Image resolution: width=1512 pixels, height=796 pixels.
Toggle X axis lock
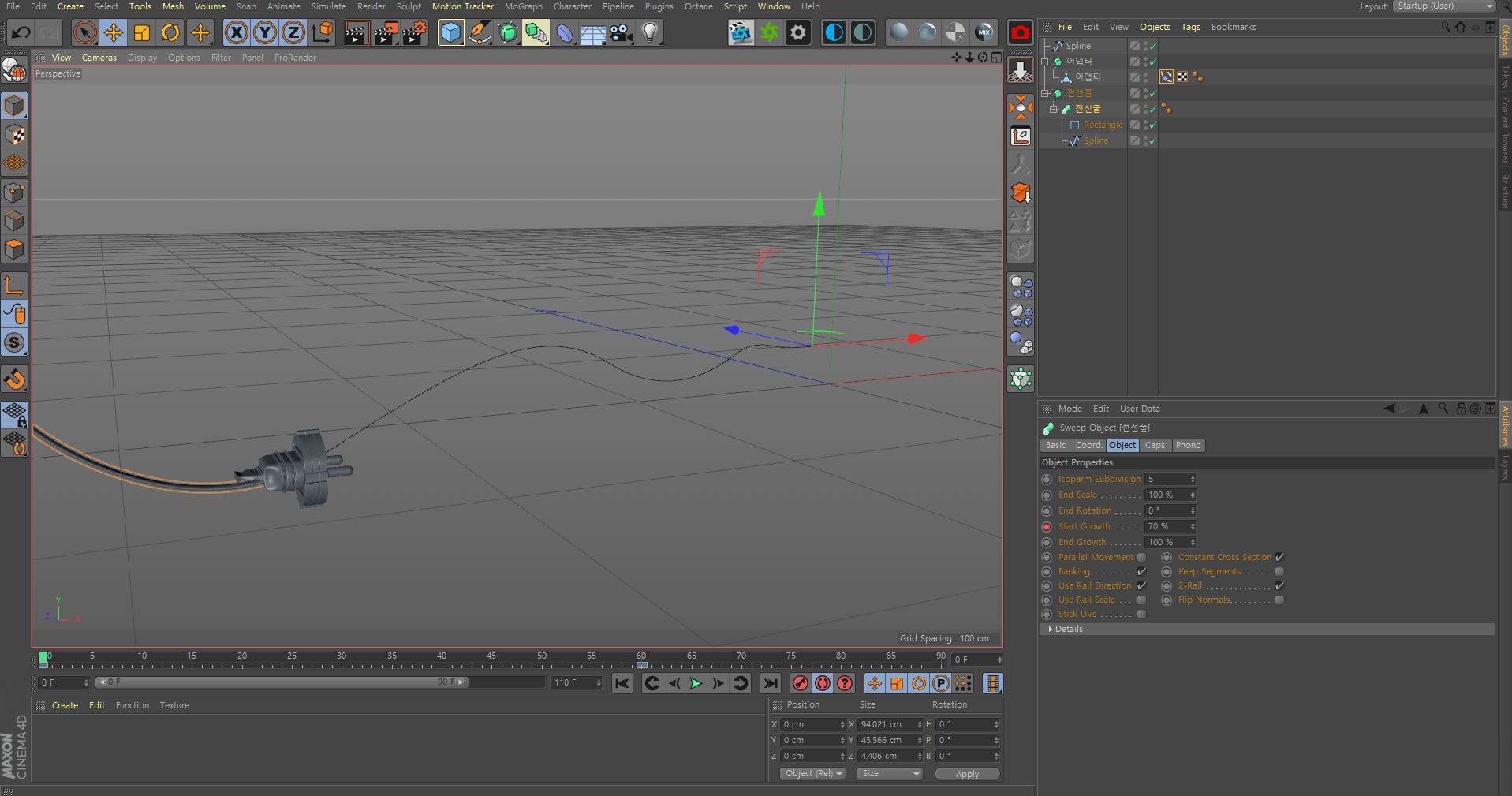237,32
